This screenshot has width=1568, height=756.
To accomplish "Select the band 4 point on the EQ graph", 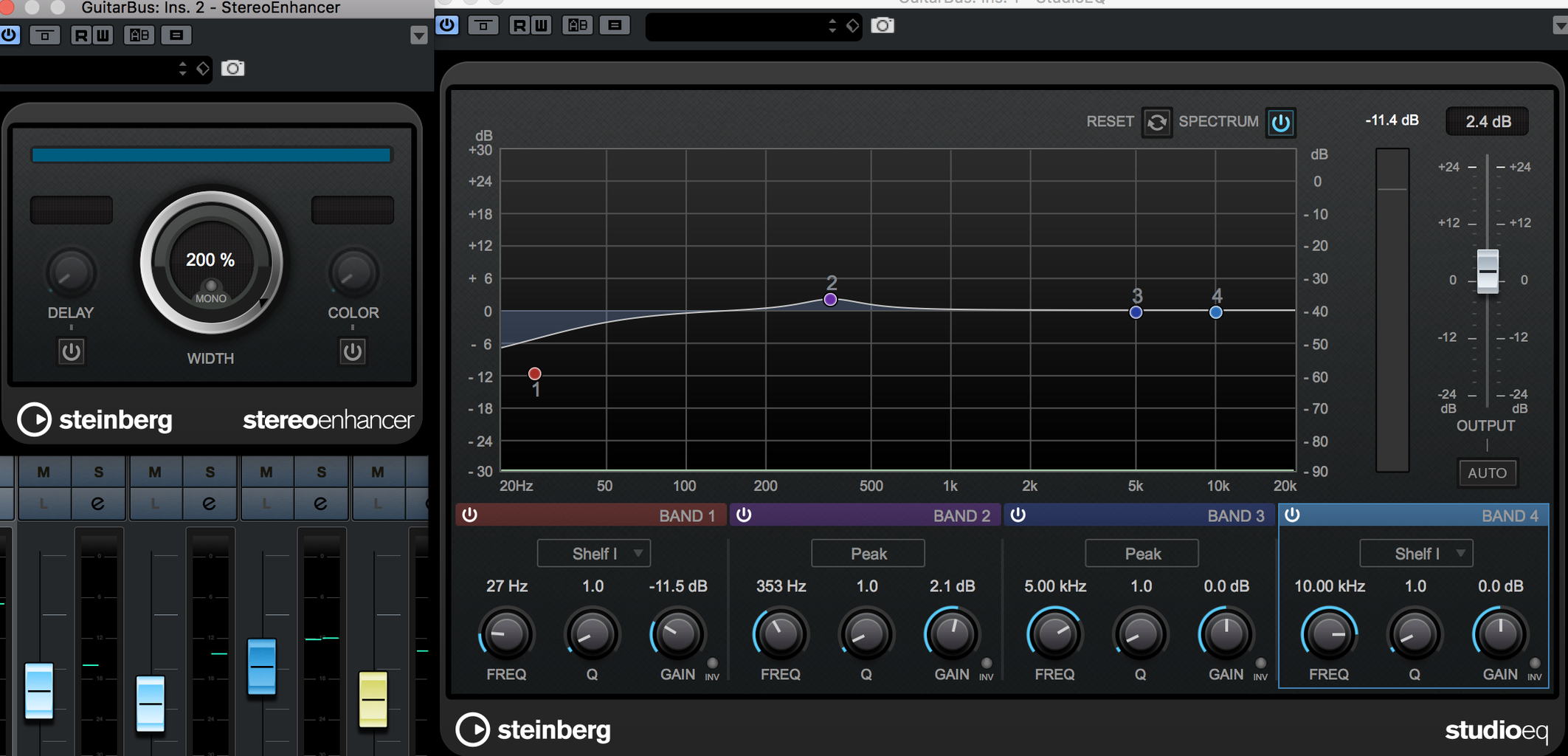I will pyautogui.click(x=1216, y=312).
